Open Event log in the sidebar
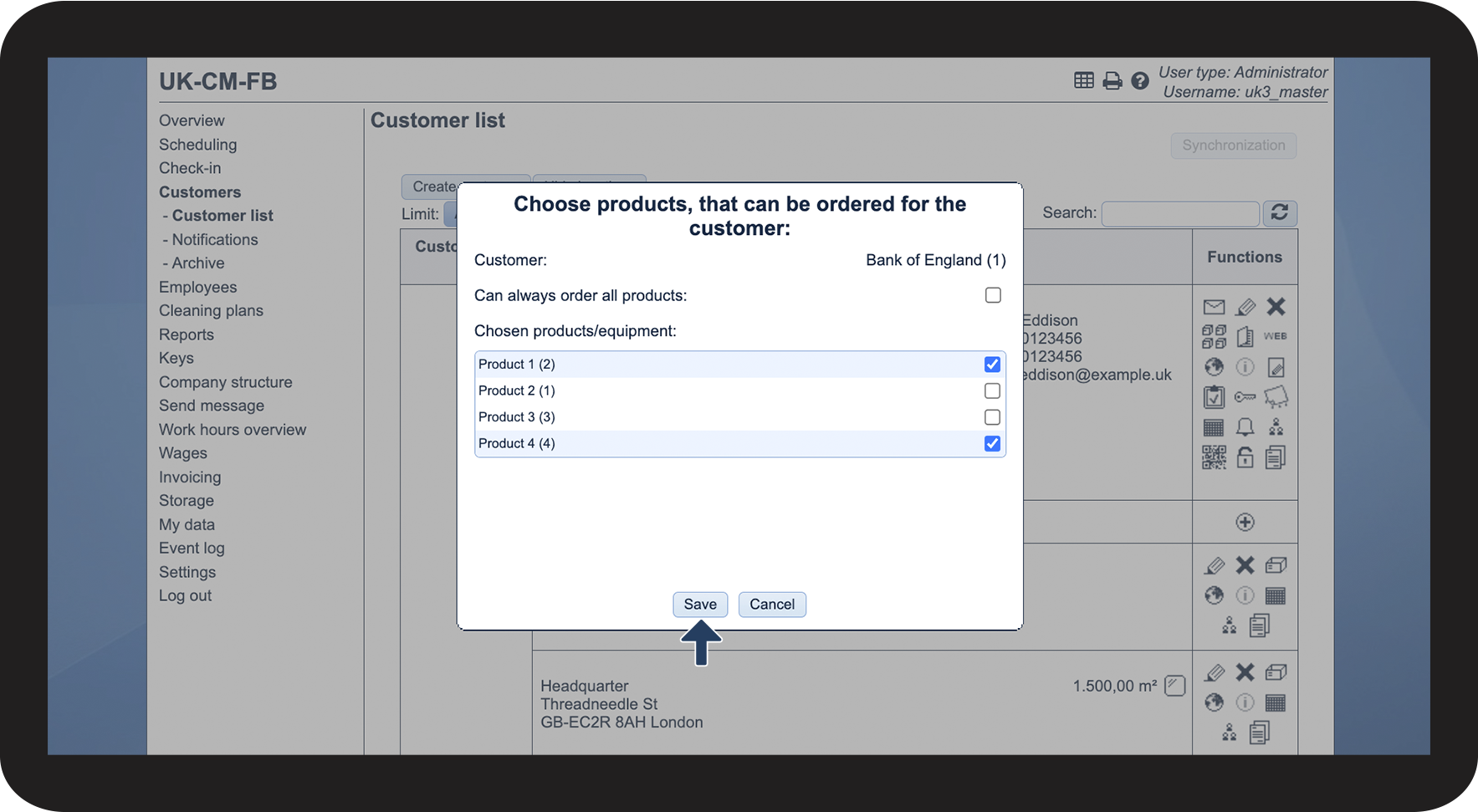Screen dimensions: 1478x812 (x=192, y=549)
